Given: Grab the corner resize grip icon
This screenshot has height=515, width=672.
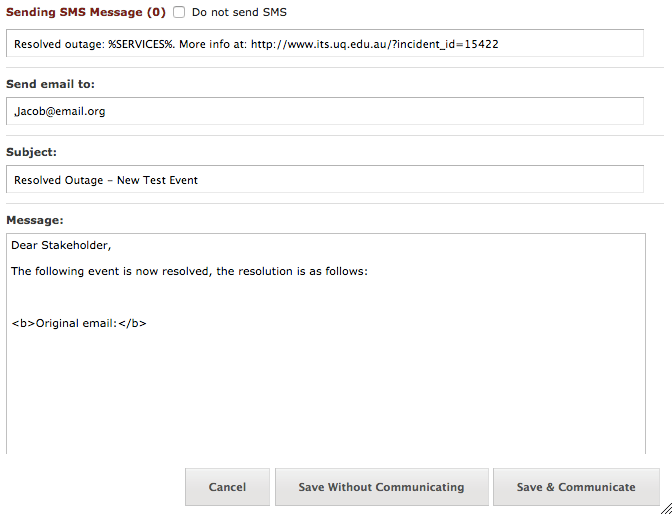Looking at the screenshot, I should (666, 509).
